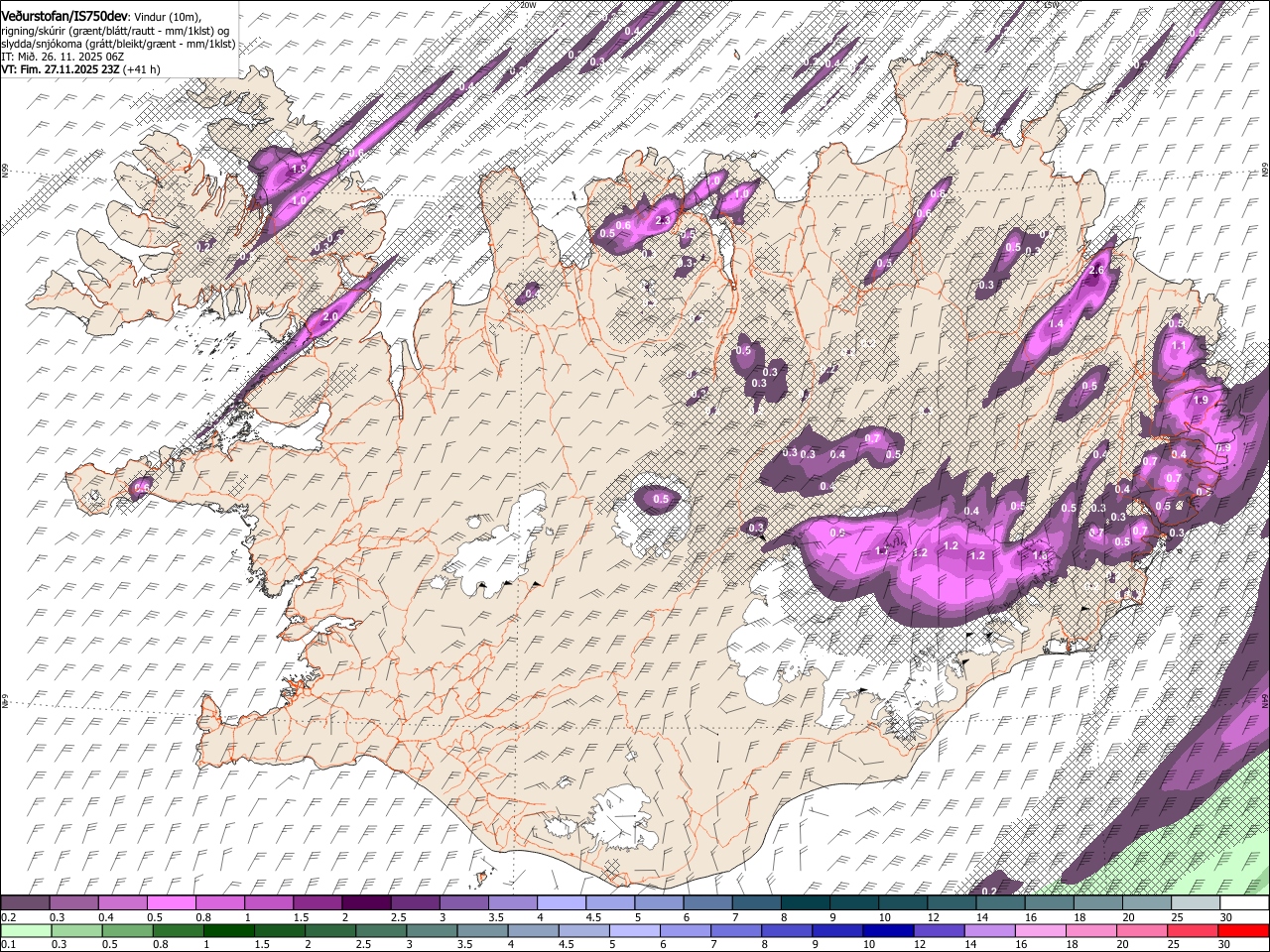
Task: Click the light grey swatch starting at 25, snow scale
Action: pyautogui.click(x=1195, y=903)
